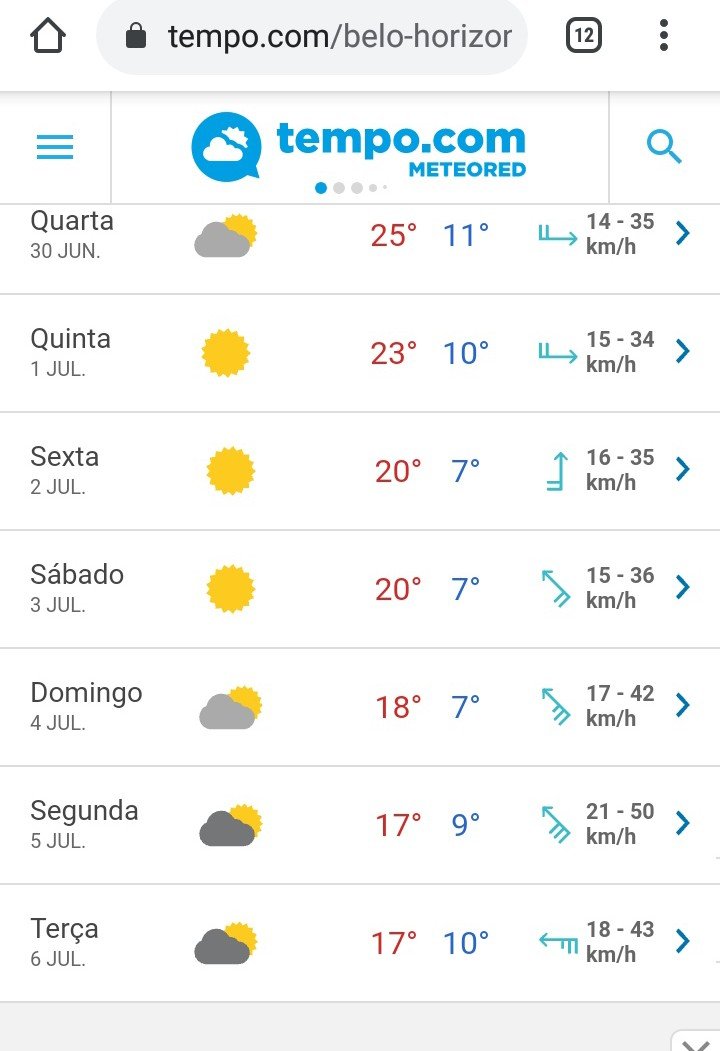Viewport: 720px width, 1051px height.
Task: Expand Domingo 4 JUL. details chevron
Action: coord(682,705)
